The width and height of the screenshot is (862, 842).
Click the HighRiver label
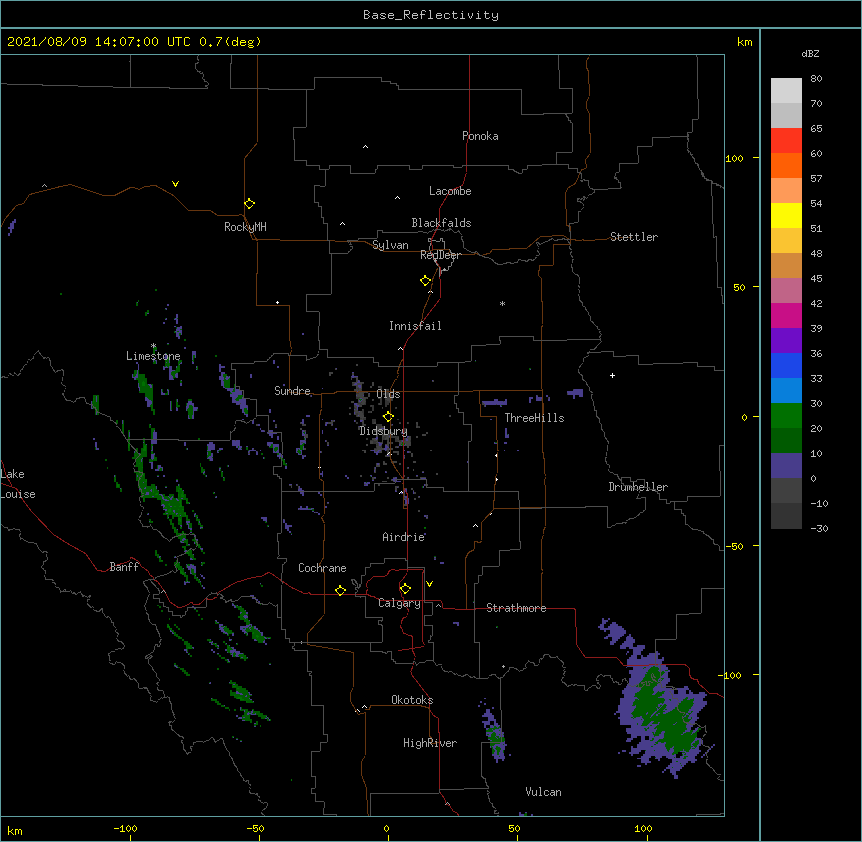coord(430,743)
